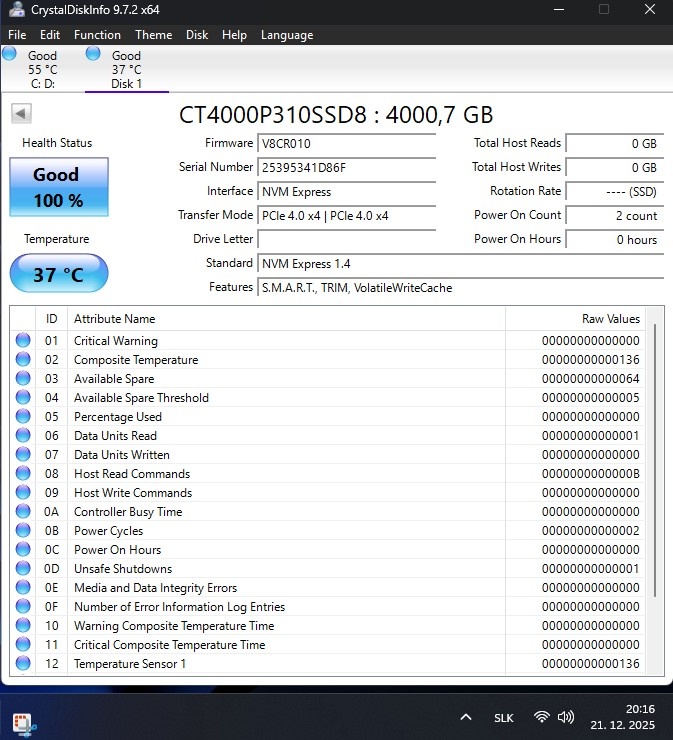Show hidden tray icons chevron

(x=466, y=717)
